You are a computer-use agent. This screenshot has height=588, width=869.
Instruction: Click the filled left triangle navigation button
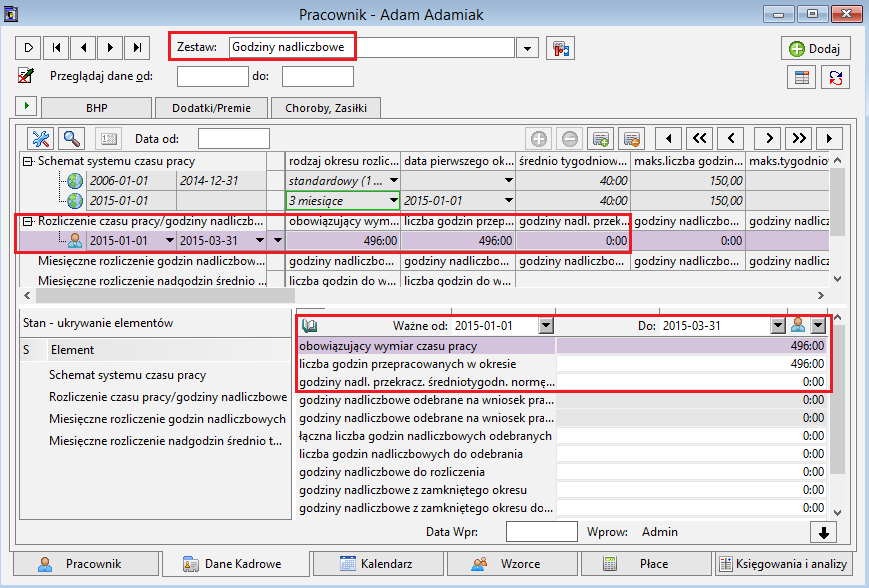(669, 139)
